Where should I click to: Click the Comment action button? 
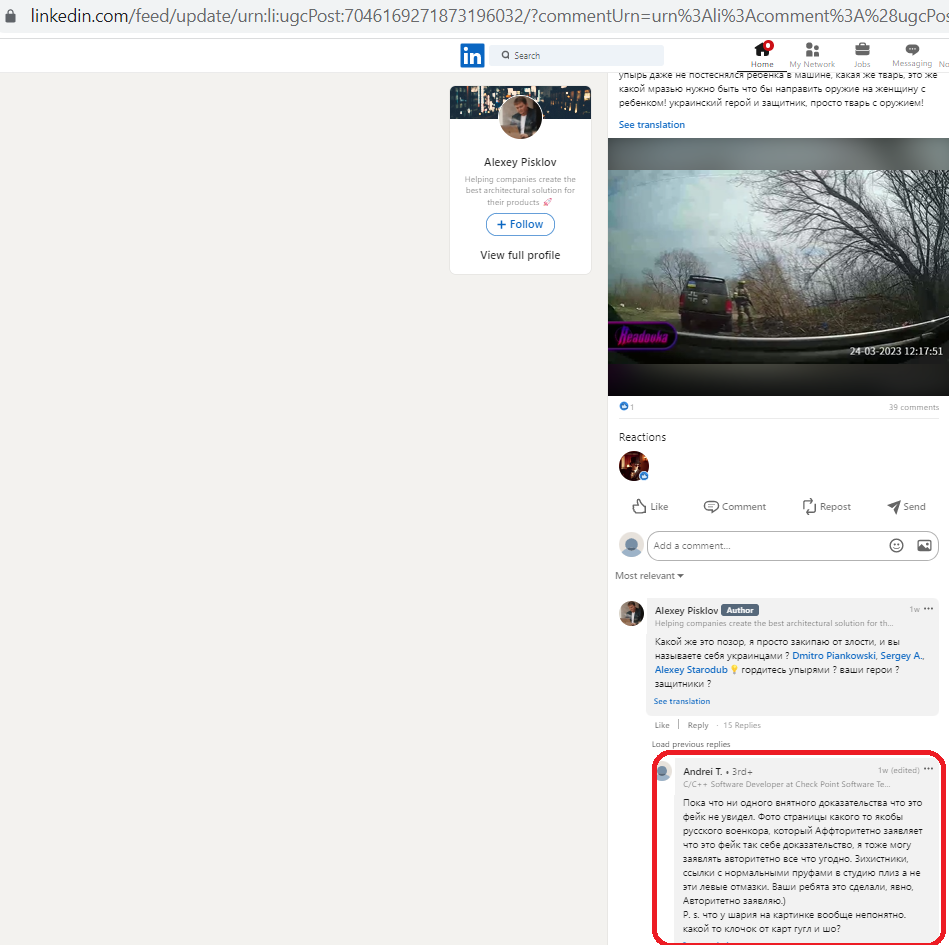coord(735,506)
